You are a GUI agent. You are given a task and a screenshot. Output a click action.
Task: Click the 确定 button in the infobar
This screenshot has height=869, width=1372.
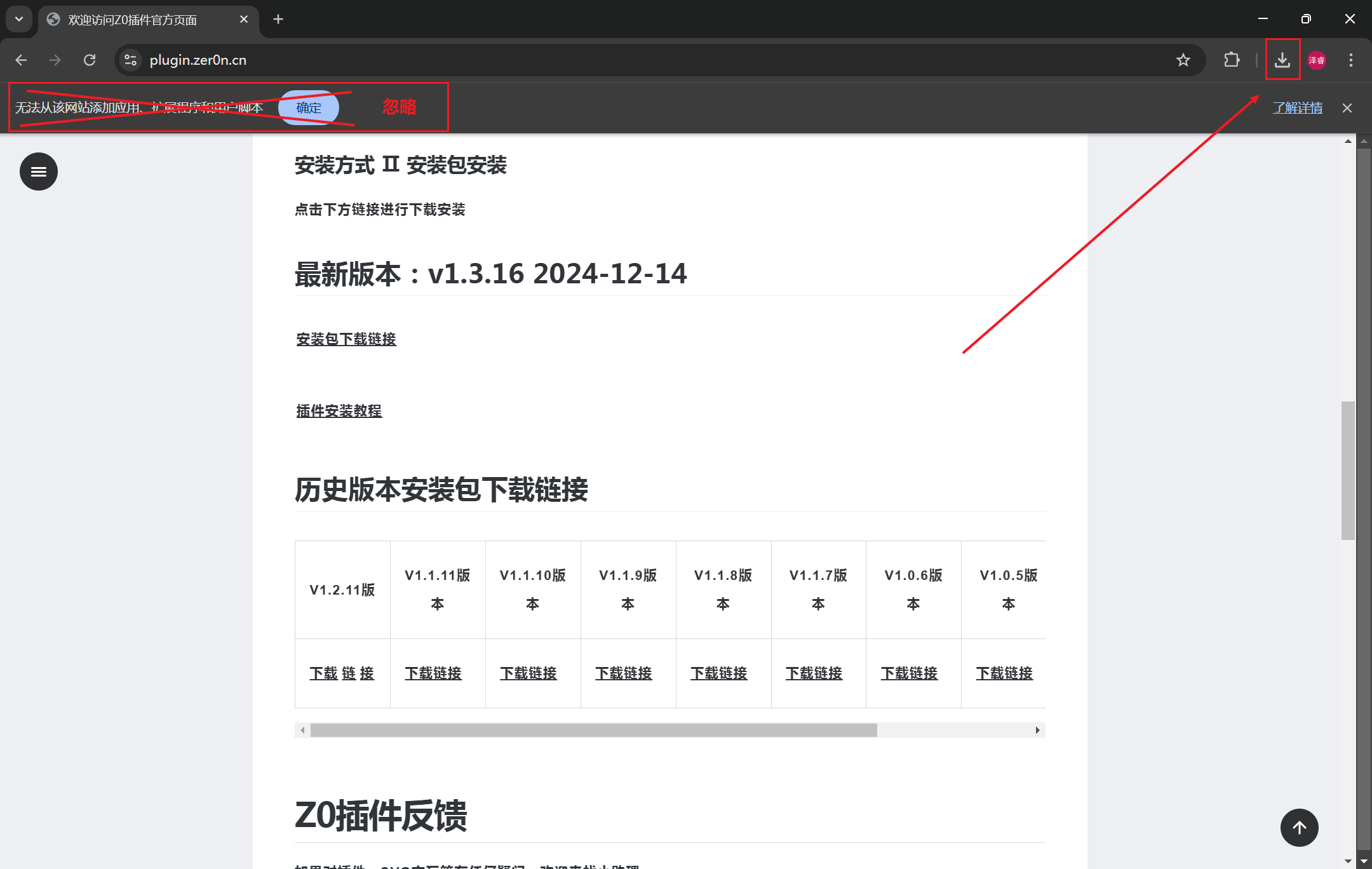coord(309,107)
